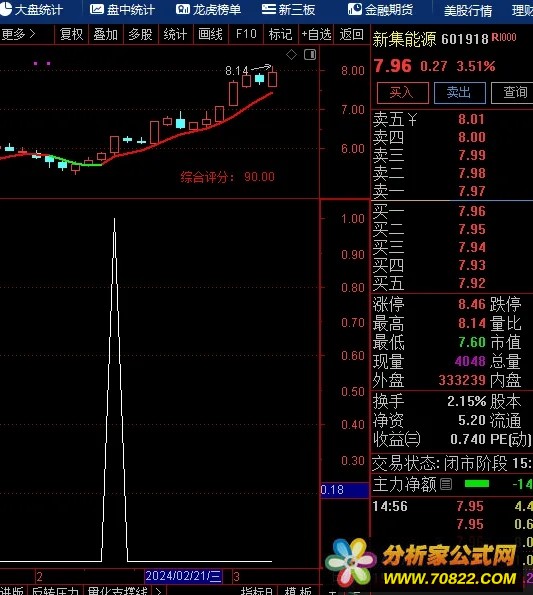Click 卖一 price 7.97
533x595 pixels.
click(472, 191)
